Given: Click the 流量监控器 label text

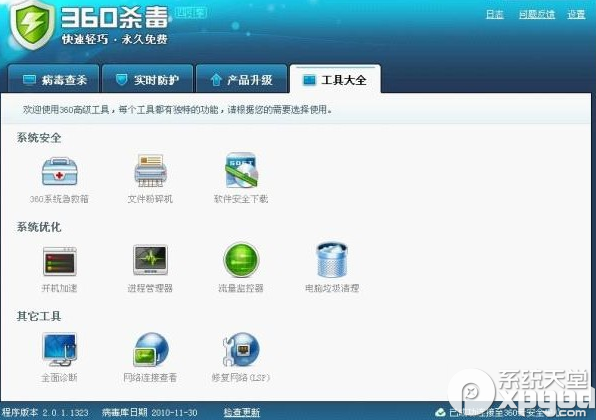Looking at the screenshot, I should pos(241,288).
